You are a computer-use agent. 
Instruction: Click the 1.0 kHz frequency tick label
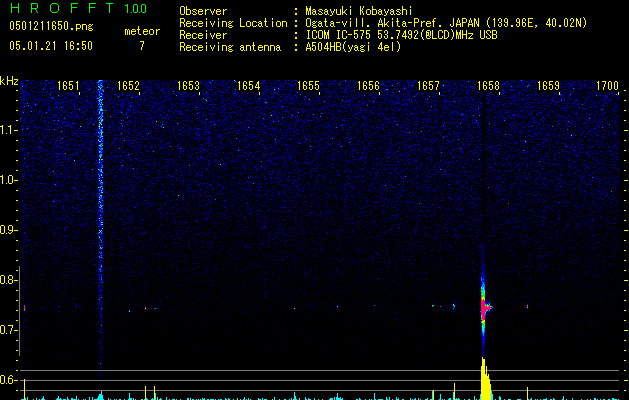coord(8,180)
